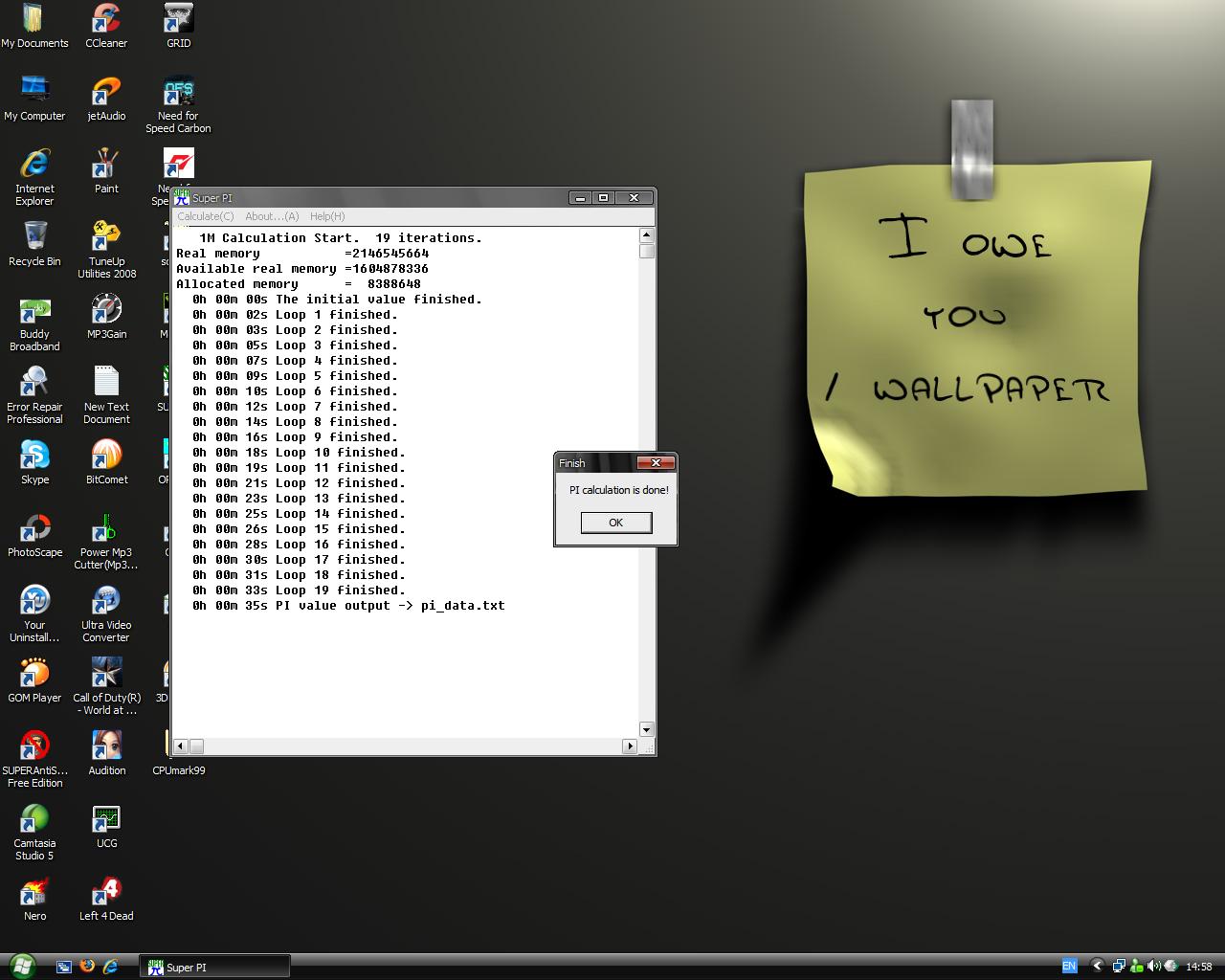Launch Firefox from quick launch
The width and height of the screenshot is (1225, 980).
point(87,967)
